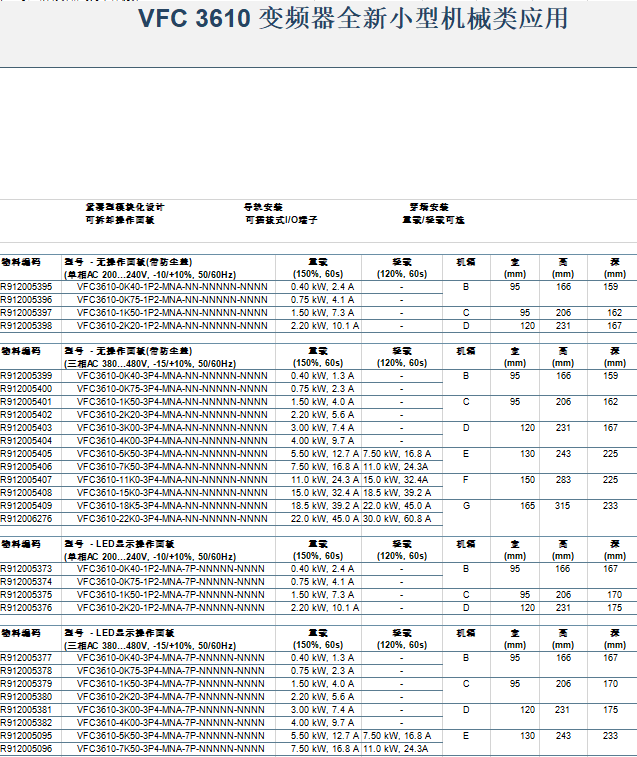
Task: Click depth 233 in R912005409 row
Action: coord(610,506)
